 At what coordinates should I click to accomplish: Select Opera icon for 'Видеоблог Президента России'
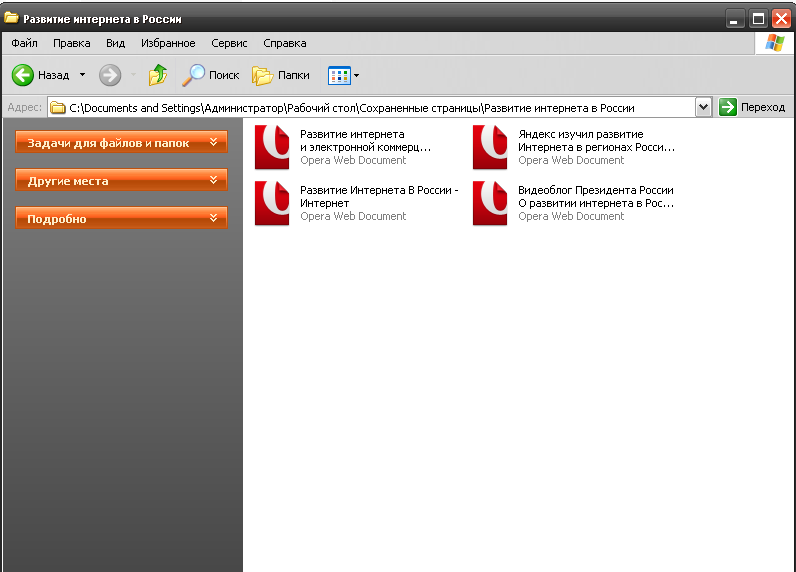tap(490, 203)
